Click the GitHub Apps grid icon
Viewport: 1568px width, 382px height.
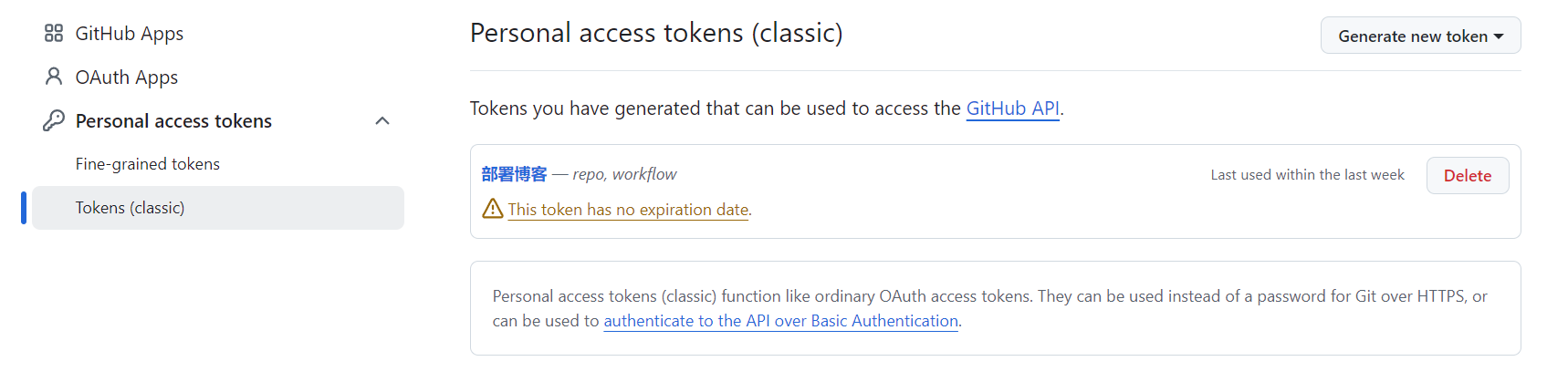(x=54, y=34)
